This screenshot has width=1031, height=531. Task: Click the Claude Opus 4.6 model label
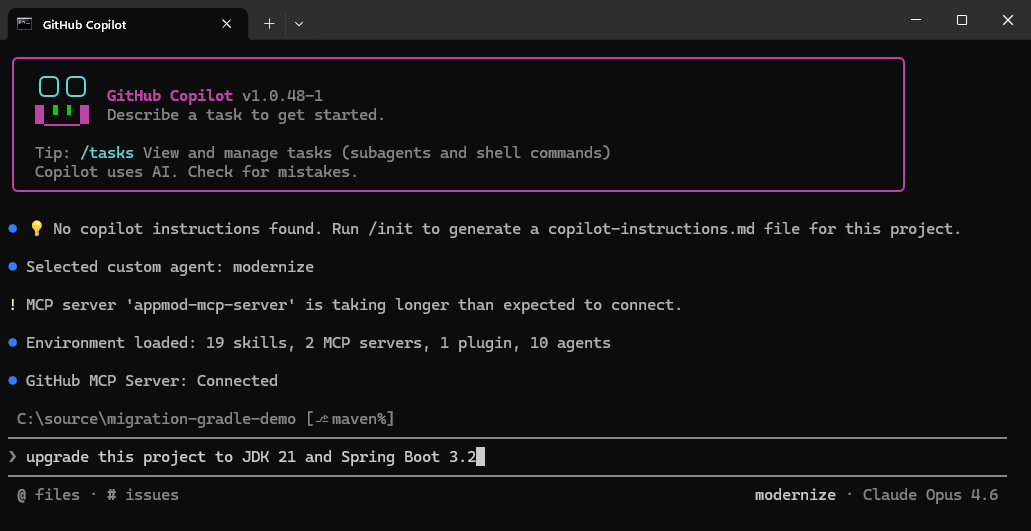[x=930, y=495]
